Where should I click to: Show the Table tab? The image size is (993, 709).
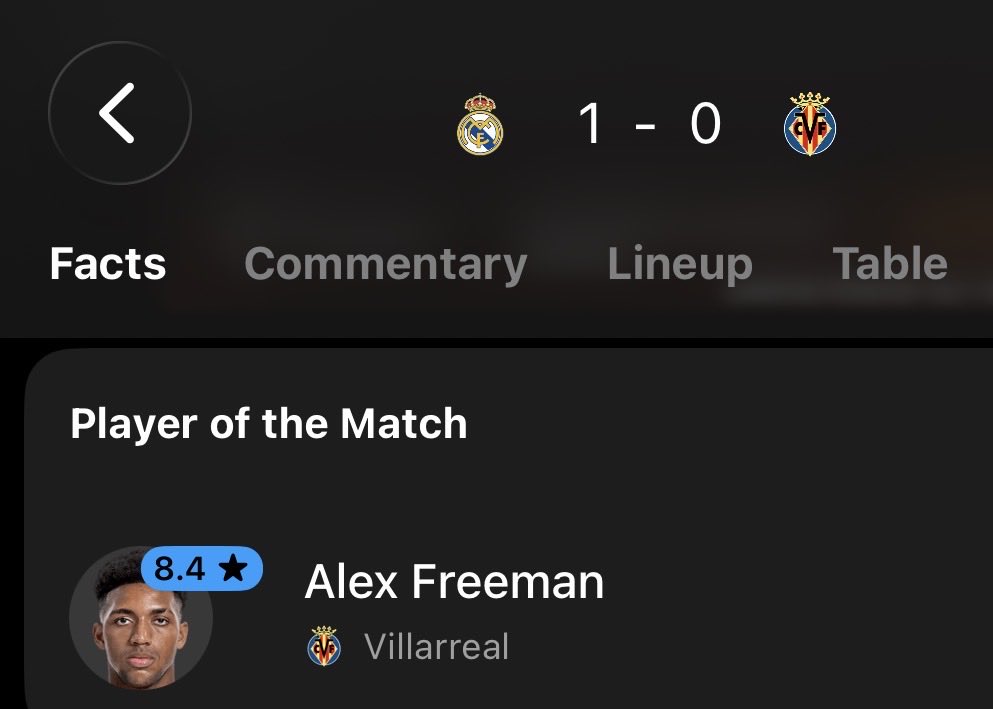coord(890,263)
